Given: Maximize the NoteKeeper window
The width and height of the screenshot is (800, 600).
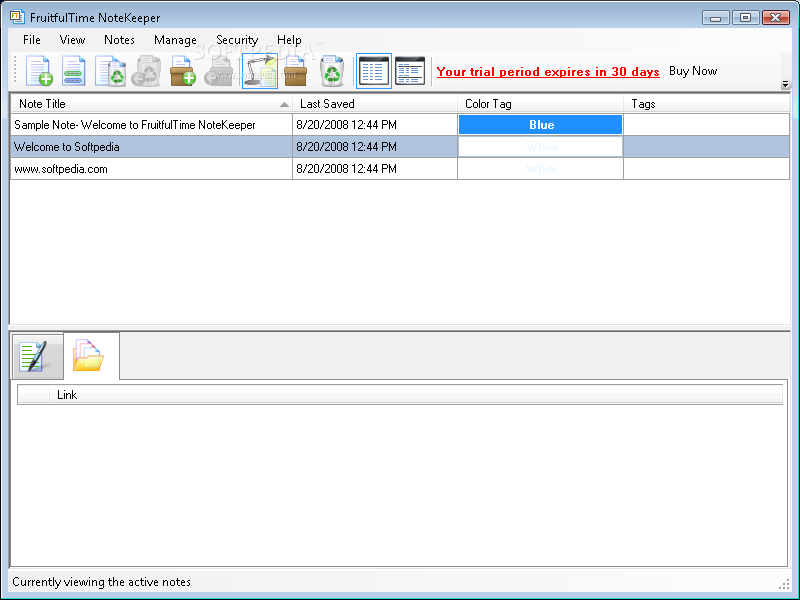Looking at the screenshot, I should pos(745,17).
